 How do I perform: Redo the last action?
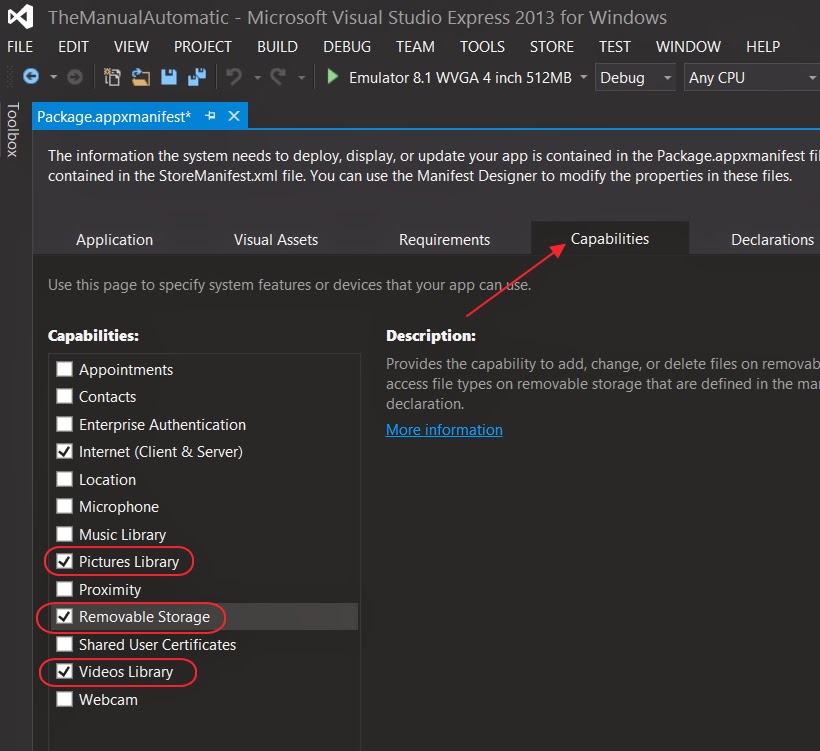coord(278,77)
